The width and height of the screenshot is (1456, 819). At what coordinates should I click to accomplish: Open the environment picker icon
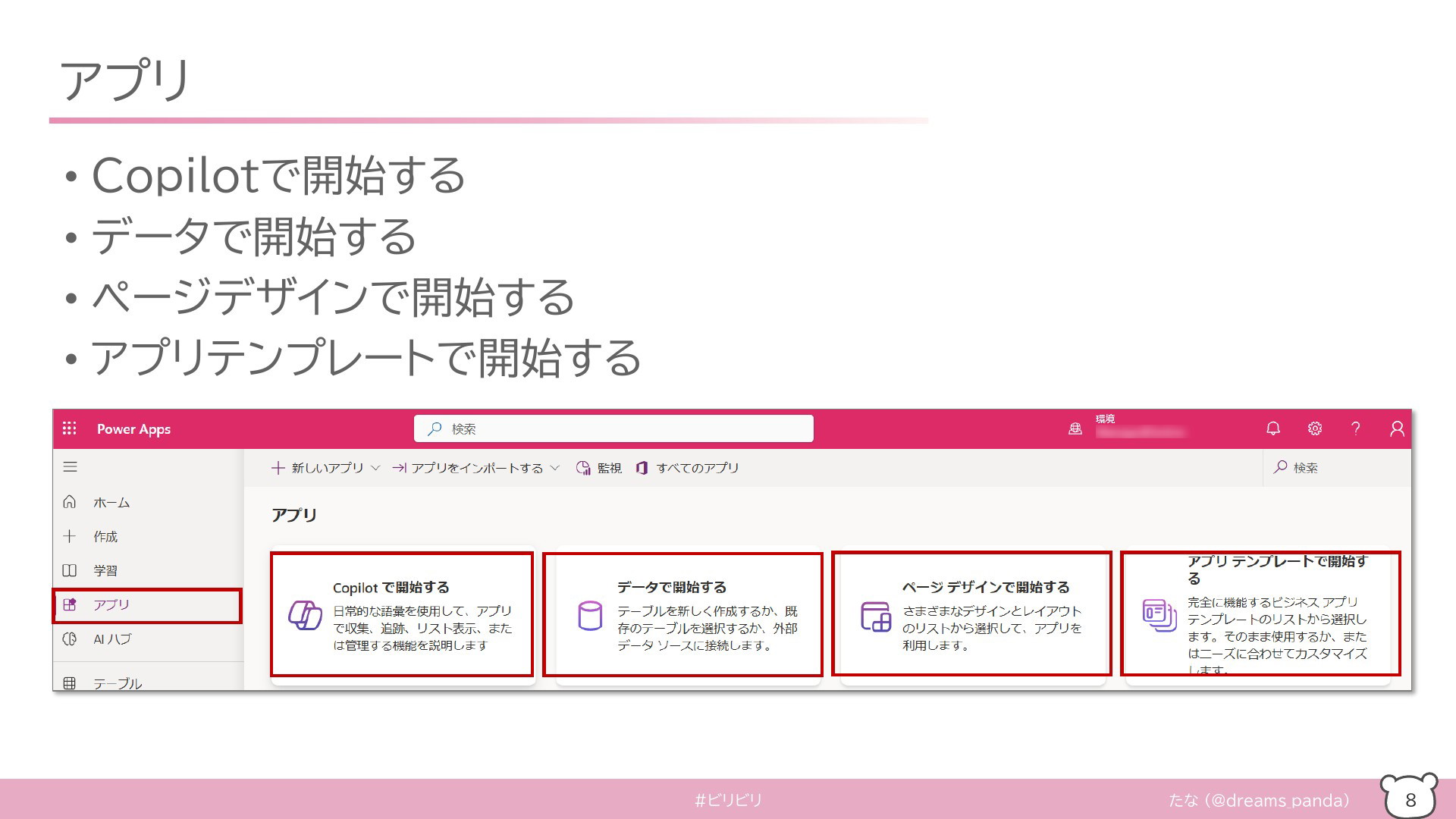click(1075, 428)
